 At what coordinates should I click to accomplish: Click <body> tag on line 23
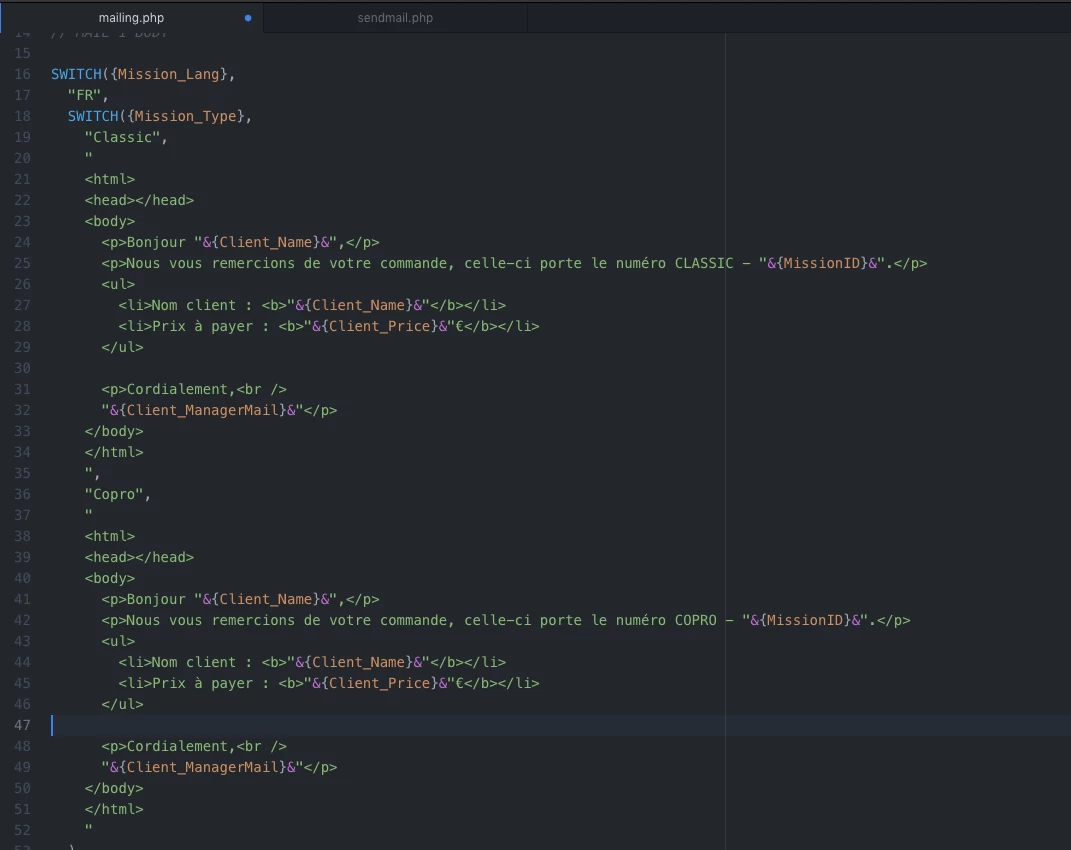click(110, 221)
